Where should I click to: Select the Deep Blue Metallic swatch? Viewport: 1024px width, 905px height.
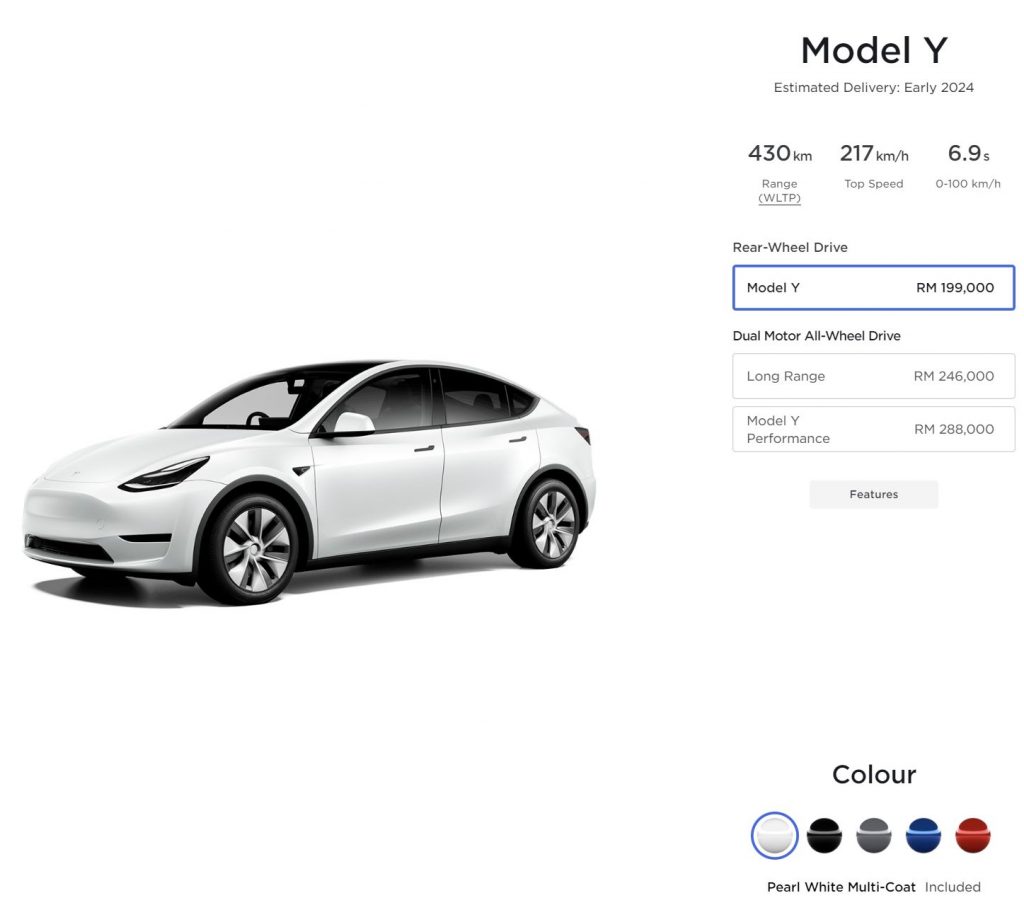coord(923,835)
